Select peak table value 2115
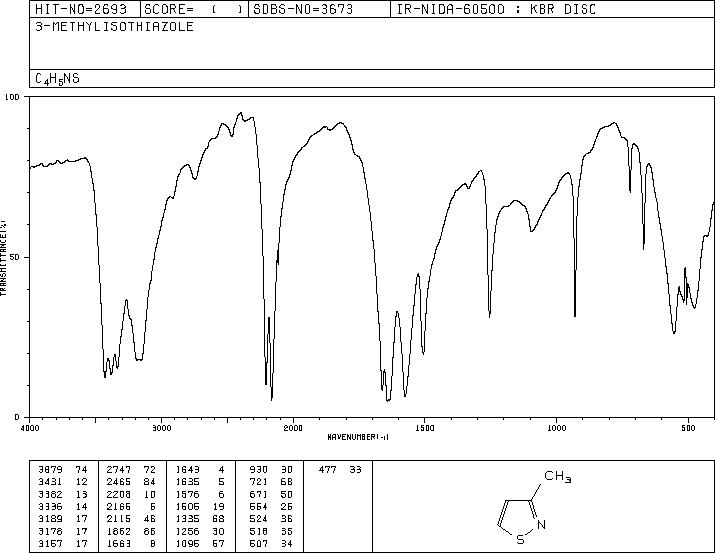The height and width of the screenshot is (553, 715). 119,519
